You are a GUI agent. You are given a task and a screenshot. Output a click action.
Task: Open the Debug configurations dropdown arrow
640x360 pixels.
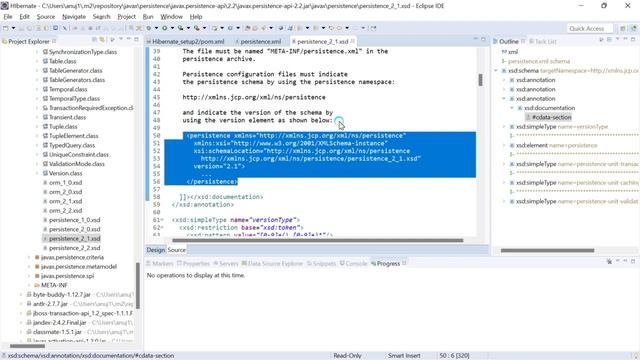(x=156, y=28)
